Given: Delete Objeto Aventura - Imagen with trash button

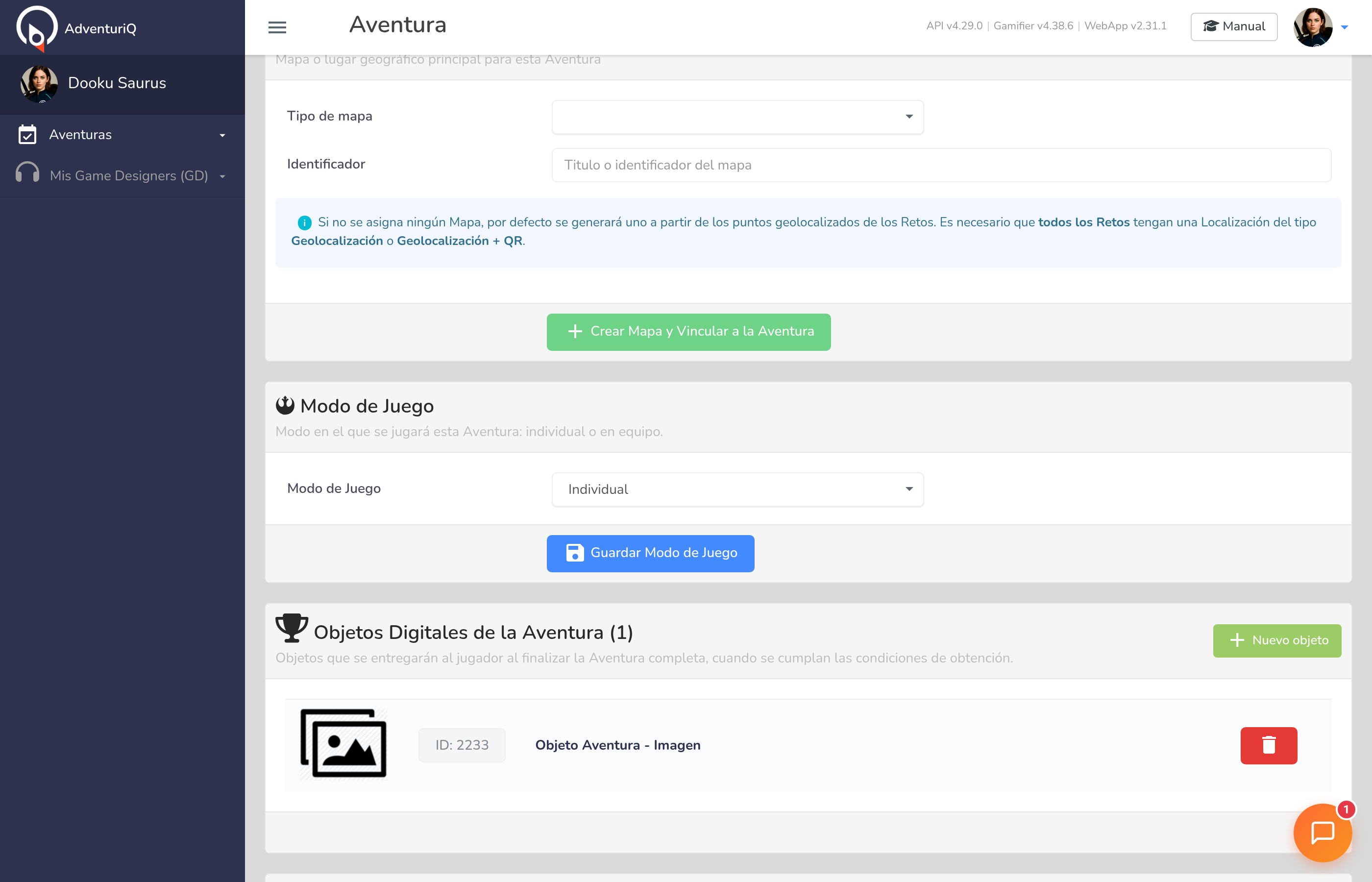Looking at the screenshot, I should (1268, 745).
